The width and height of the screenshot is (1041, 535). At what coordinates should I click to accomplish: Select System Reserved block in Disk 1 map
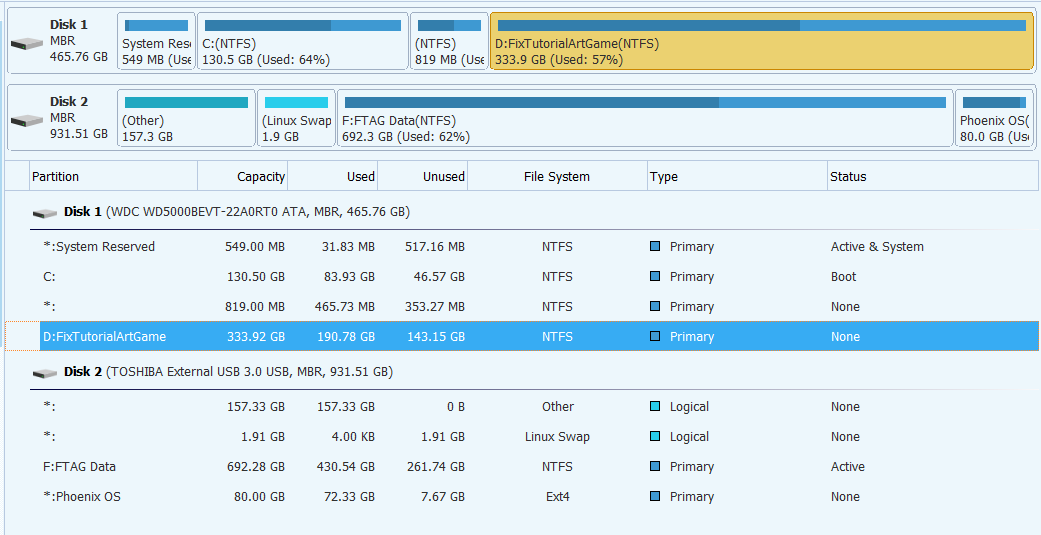tap(157, 41)
